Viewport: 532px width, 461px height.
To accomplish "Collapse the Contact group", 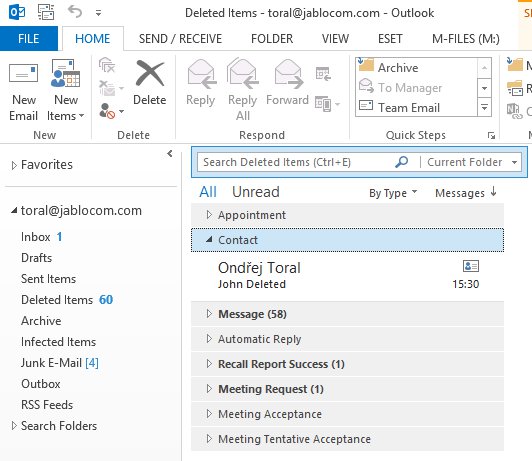I will coord(209,239).
